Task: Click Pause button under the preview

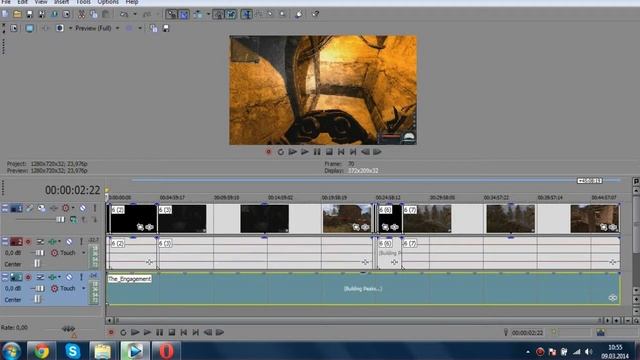Action: point(317,152)
